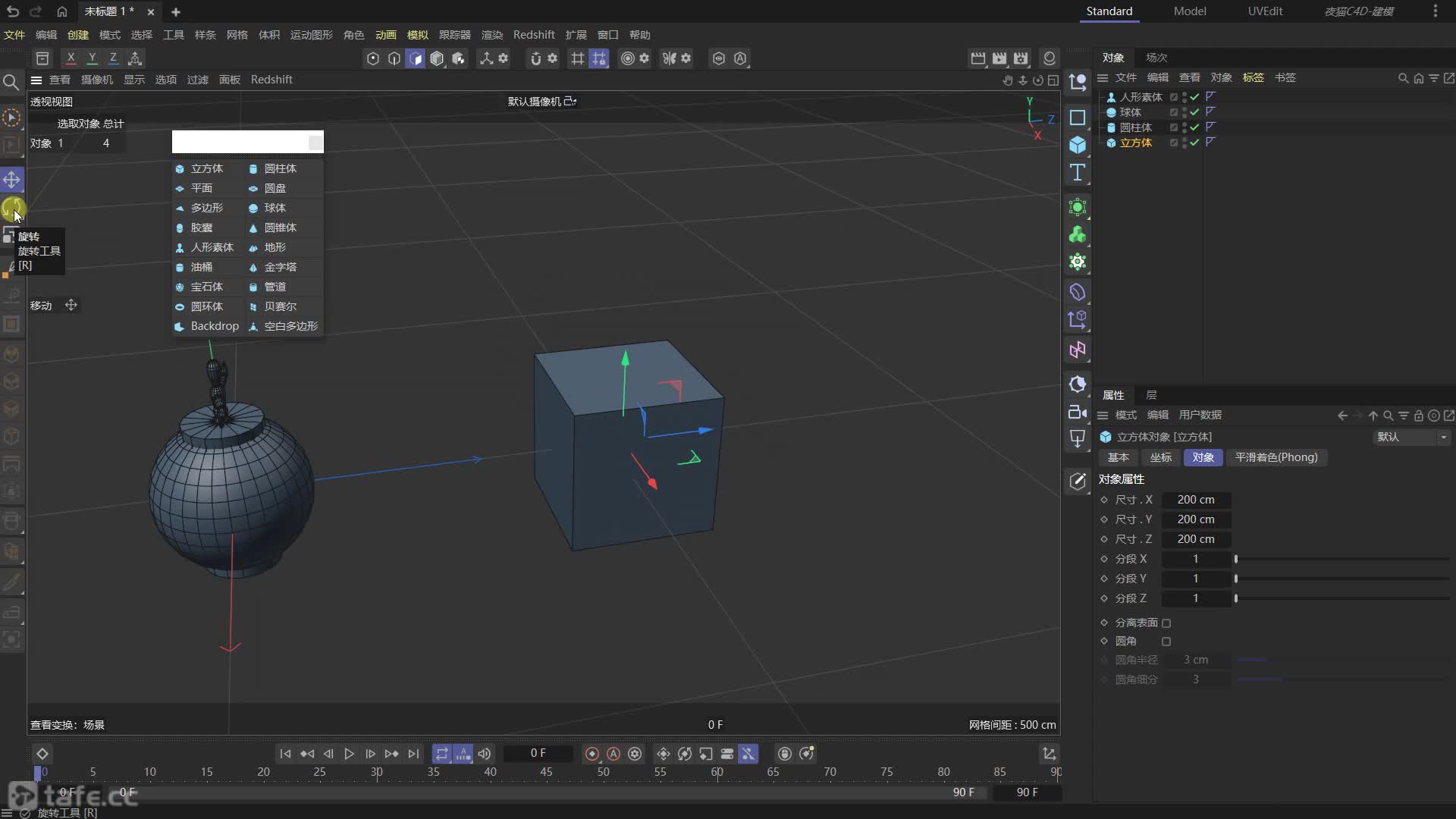Enable 分离表面 checkbox
1456x819 pixels.
click(x=1166, y=623)
